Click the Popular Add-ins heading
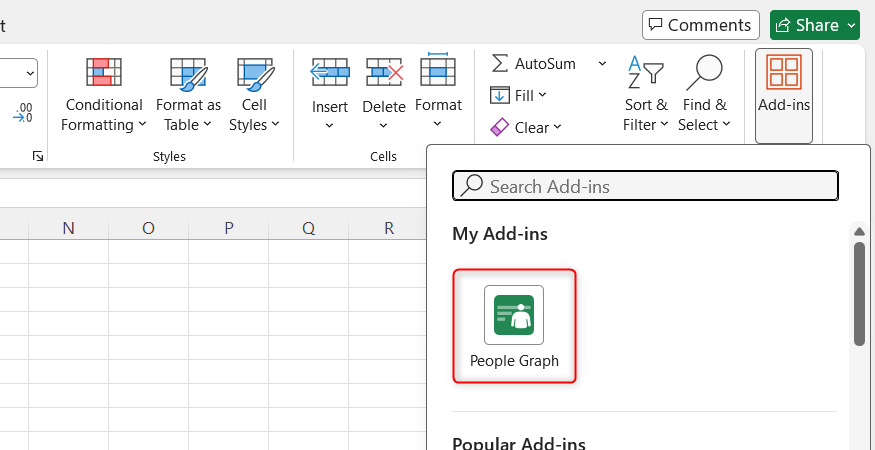Screen dimensions: 875x450 (x=519, y=444)
